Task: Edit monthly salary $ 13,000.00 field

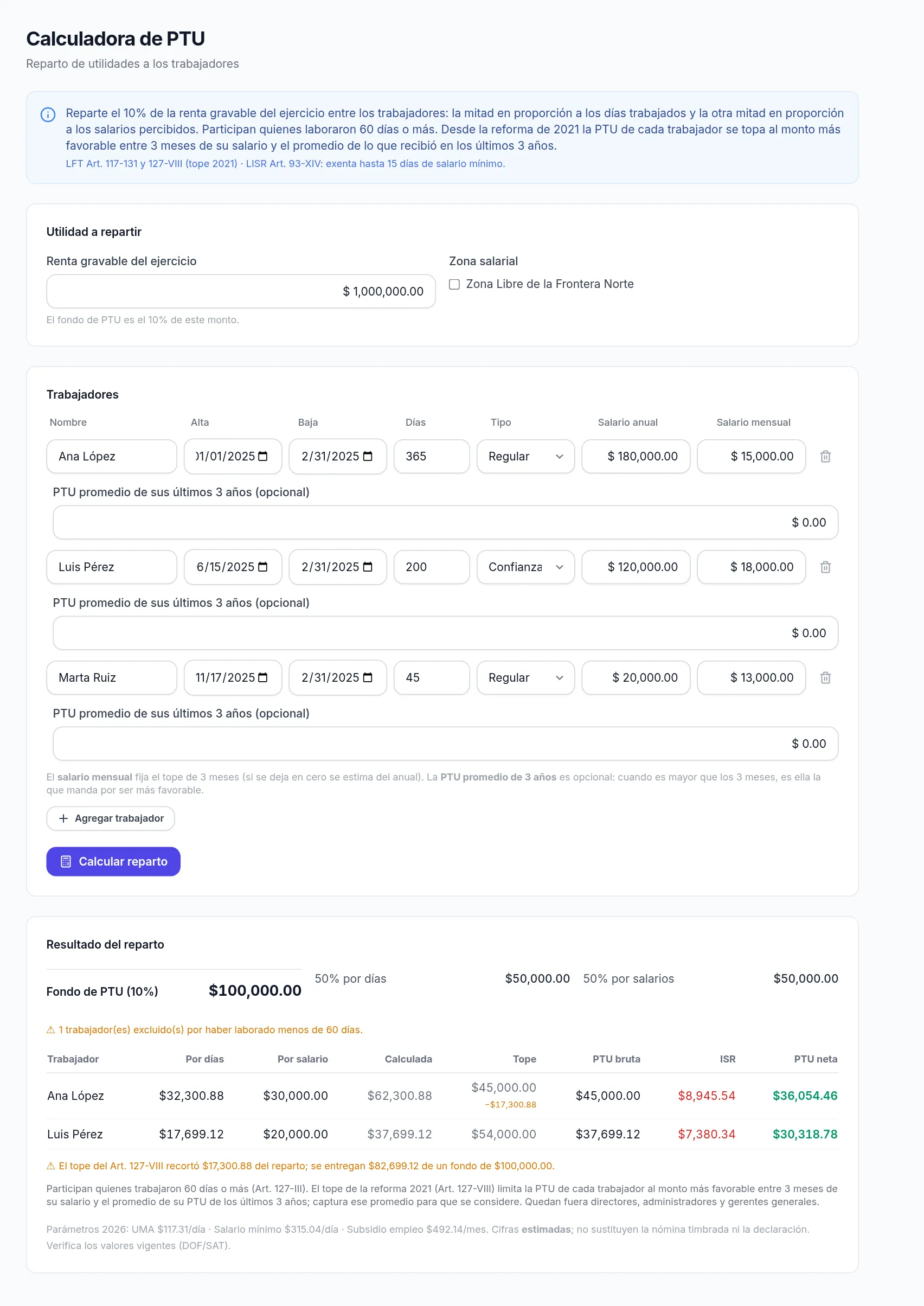Action: pyautogui.click(x=751, y=677)
